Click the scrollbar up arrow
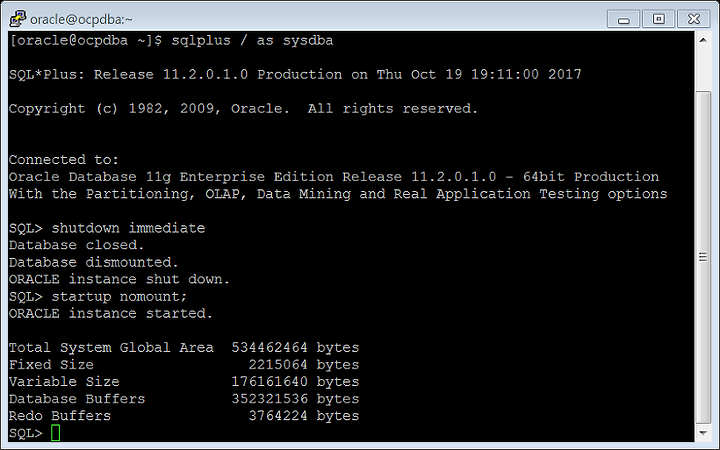This screenshot has height=450, width=720. click(x=703, y=40)
